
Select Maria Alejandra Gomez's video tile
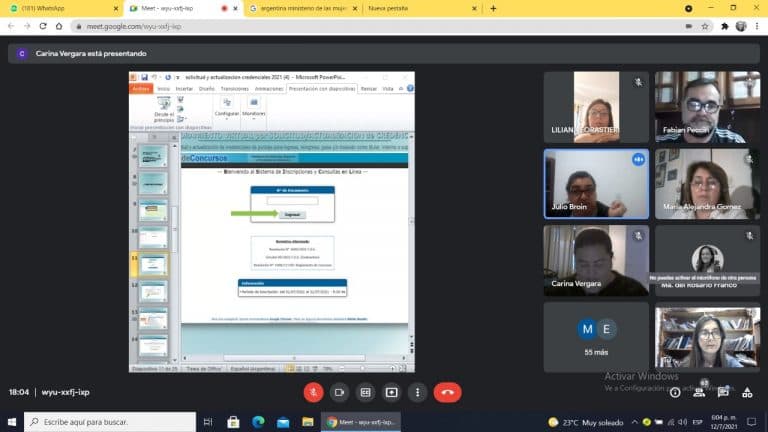coord(707,184)
